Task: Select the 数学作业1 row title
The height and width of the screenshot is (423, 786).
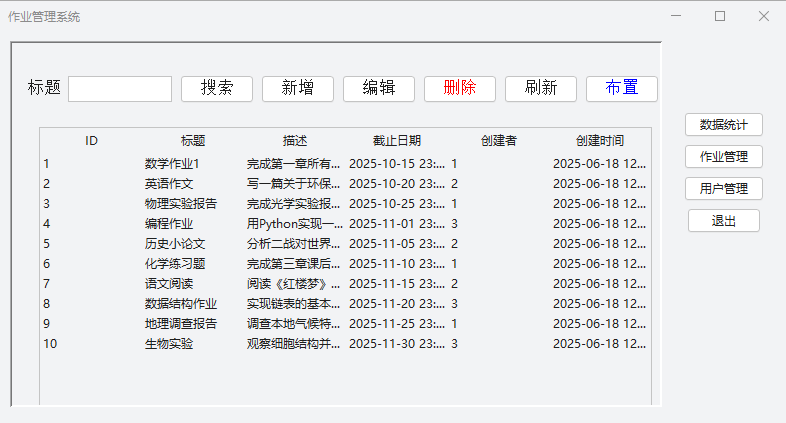Action: click(172, 164)
